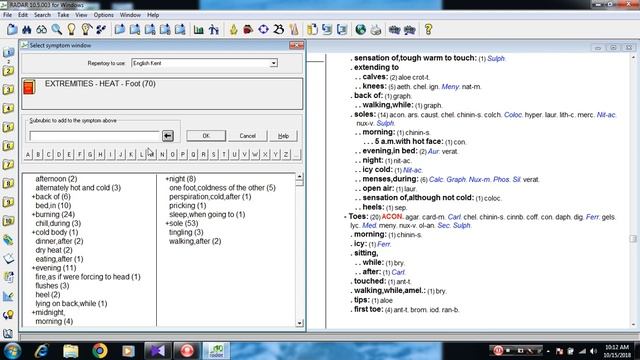Open Internet Explorer from taskbar
This screenshot has height=360, width=640.
tap(42, 351)
